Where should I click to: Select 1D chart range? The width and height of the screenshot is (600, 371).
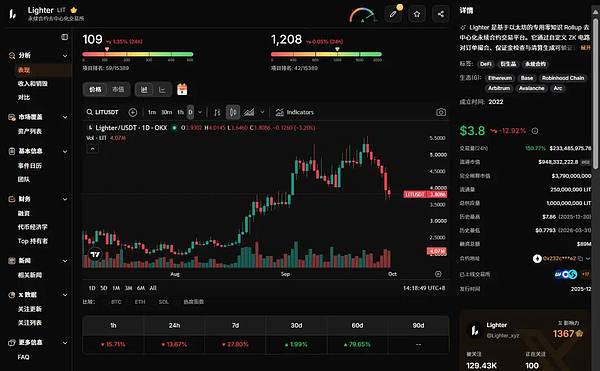pos(92,288)
